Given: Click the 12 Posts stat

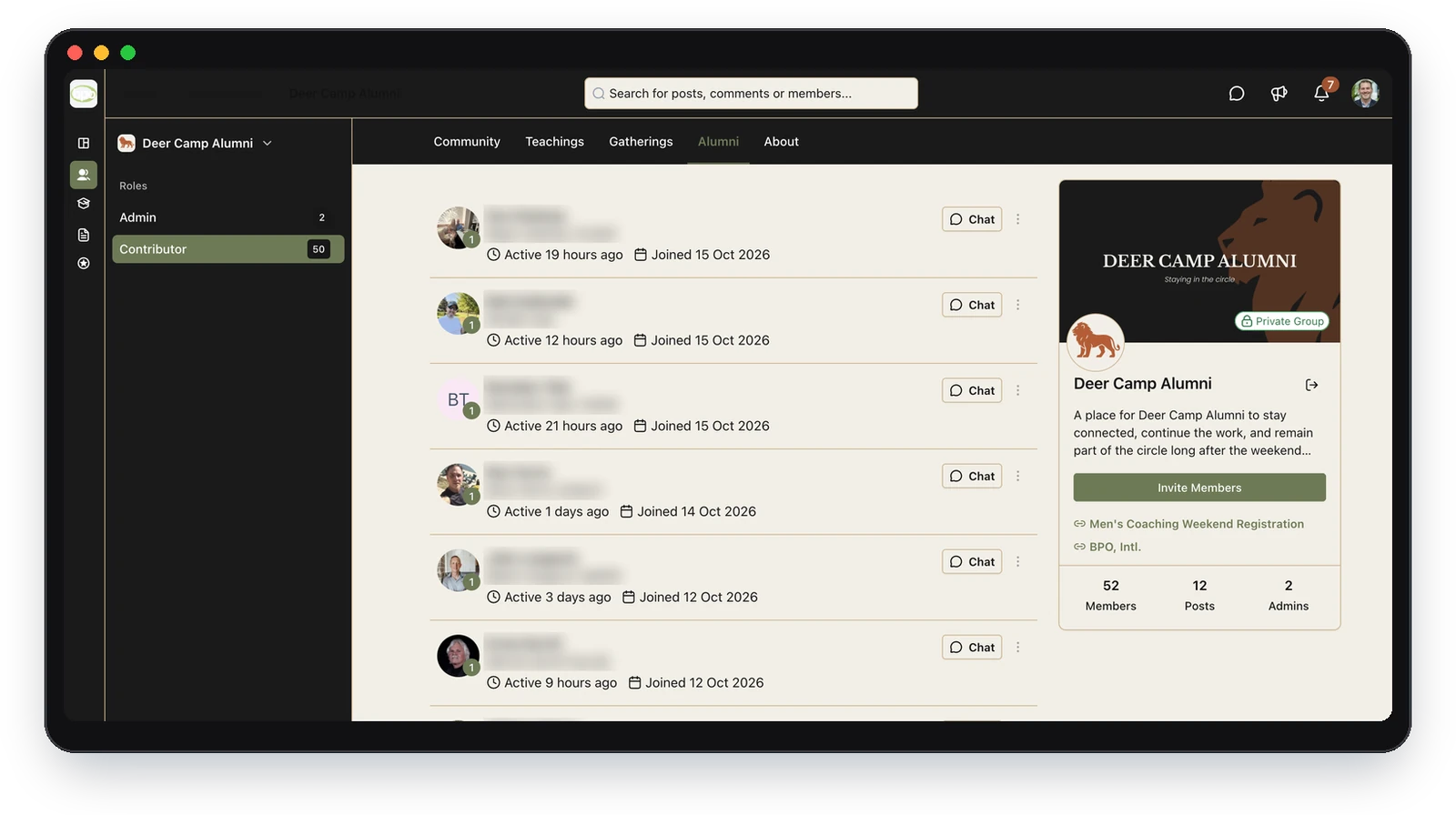Looking at the screenshot, I should tap(1199, 596).
